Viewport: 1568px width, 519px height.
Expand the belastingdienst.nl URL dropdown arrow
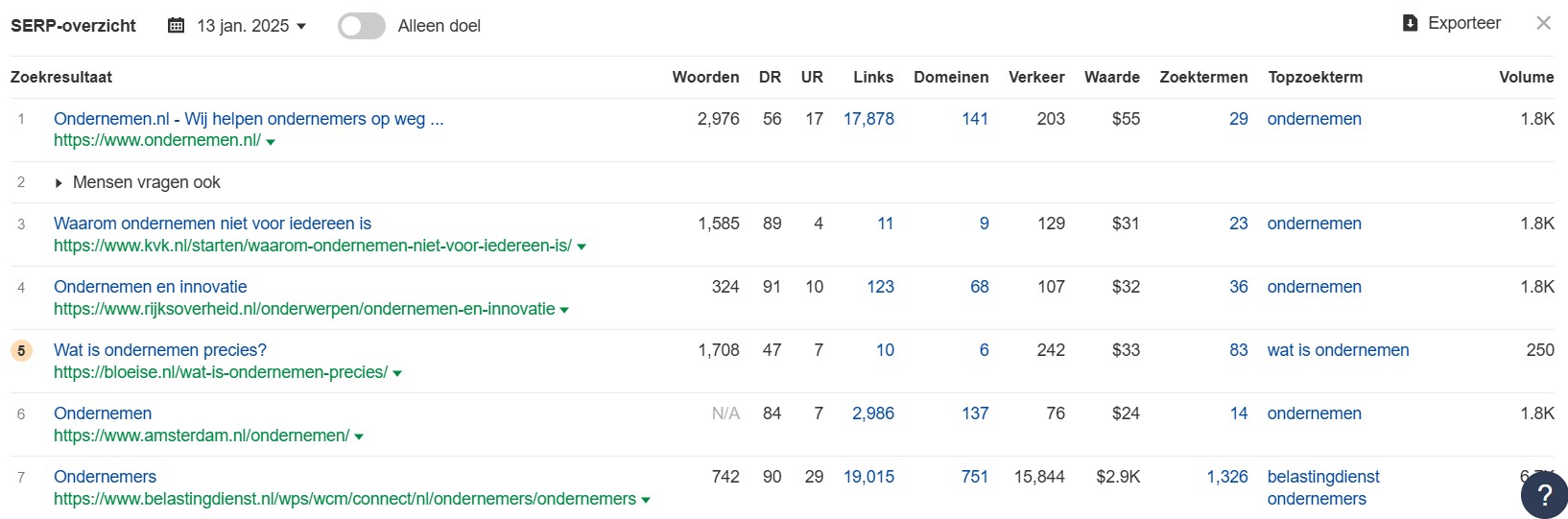click(646, 500)
